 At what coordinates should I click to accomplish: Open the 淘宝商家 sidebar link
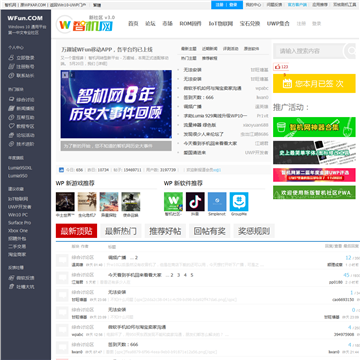coord(17,254)
